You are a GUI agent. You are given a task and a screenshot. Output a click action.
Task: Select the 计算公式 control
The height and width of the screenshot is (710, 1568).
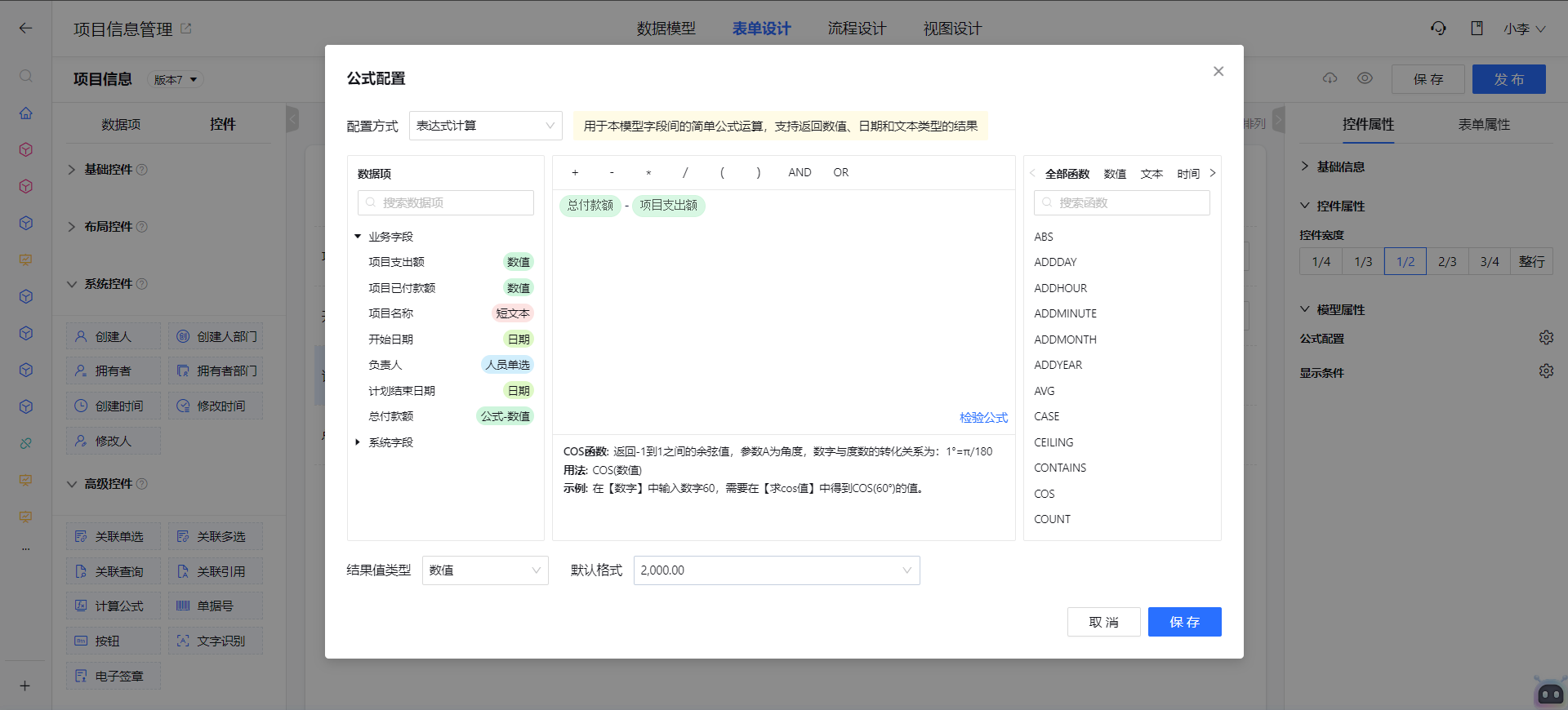(114, 606)
